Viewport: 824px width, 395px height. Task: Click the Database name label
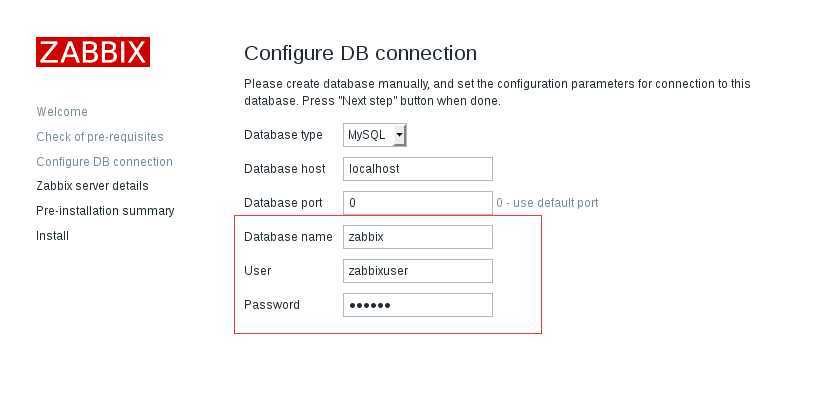[x=288, y=237]
